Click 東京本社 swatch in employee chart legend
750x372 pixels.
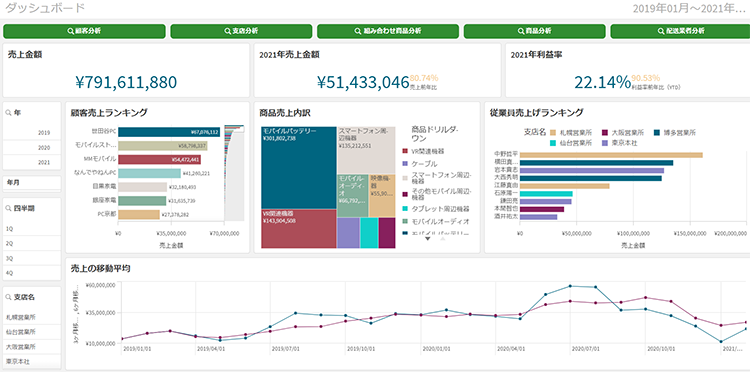click(x=604, y=143)
